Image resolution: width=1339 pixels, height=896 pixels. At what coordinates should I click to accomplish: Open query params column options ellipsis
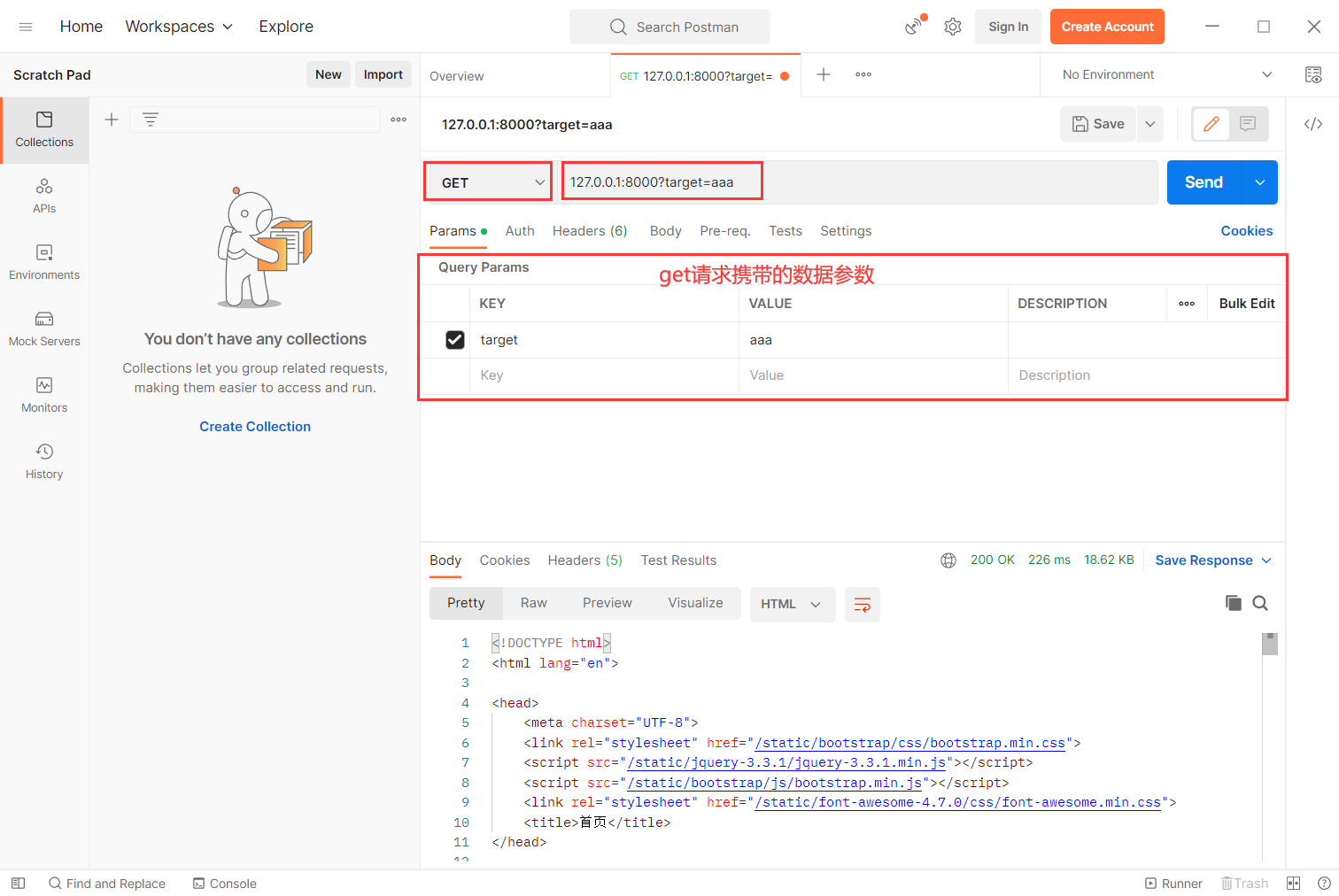coord(1187,304)
